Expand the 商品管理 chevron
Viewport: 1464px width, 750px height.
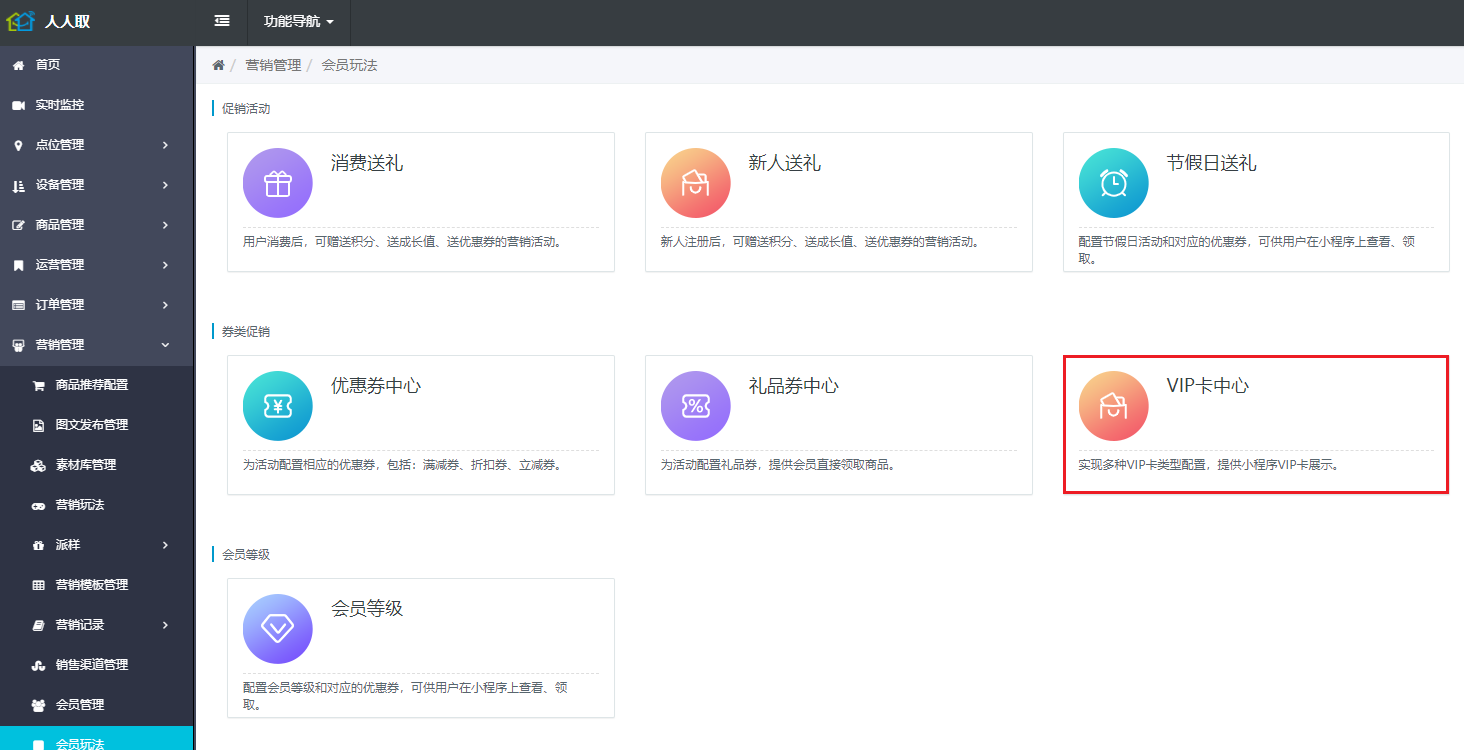pyautogui.click(x=166, y=225)
